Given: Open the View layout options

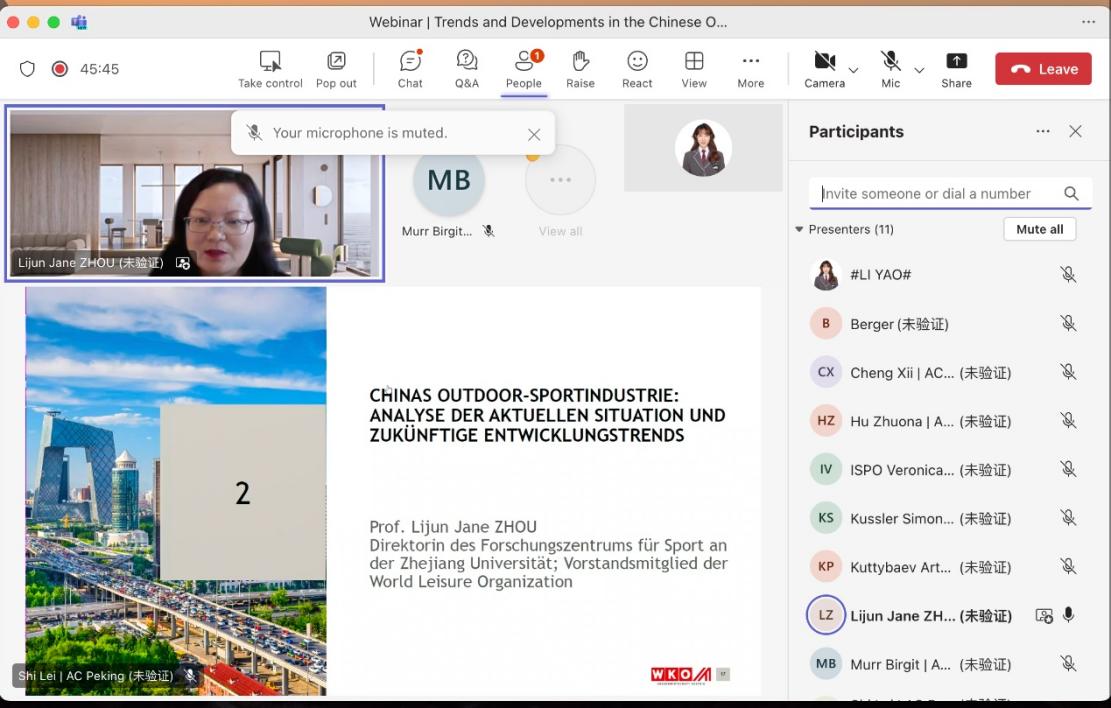Looking at the screenshot, I should (694, 69).
